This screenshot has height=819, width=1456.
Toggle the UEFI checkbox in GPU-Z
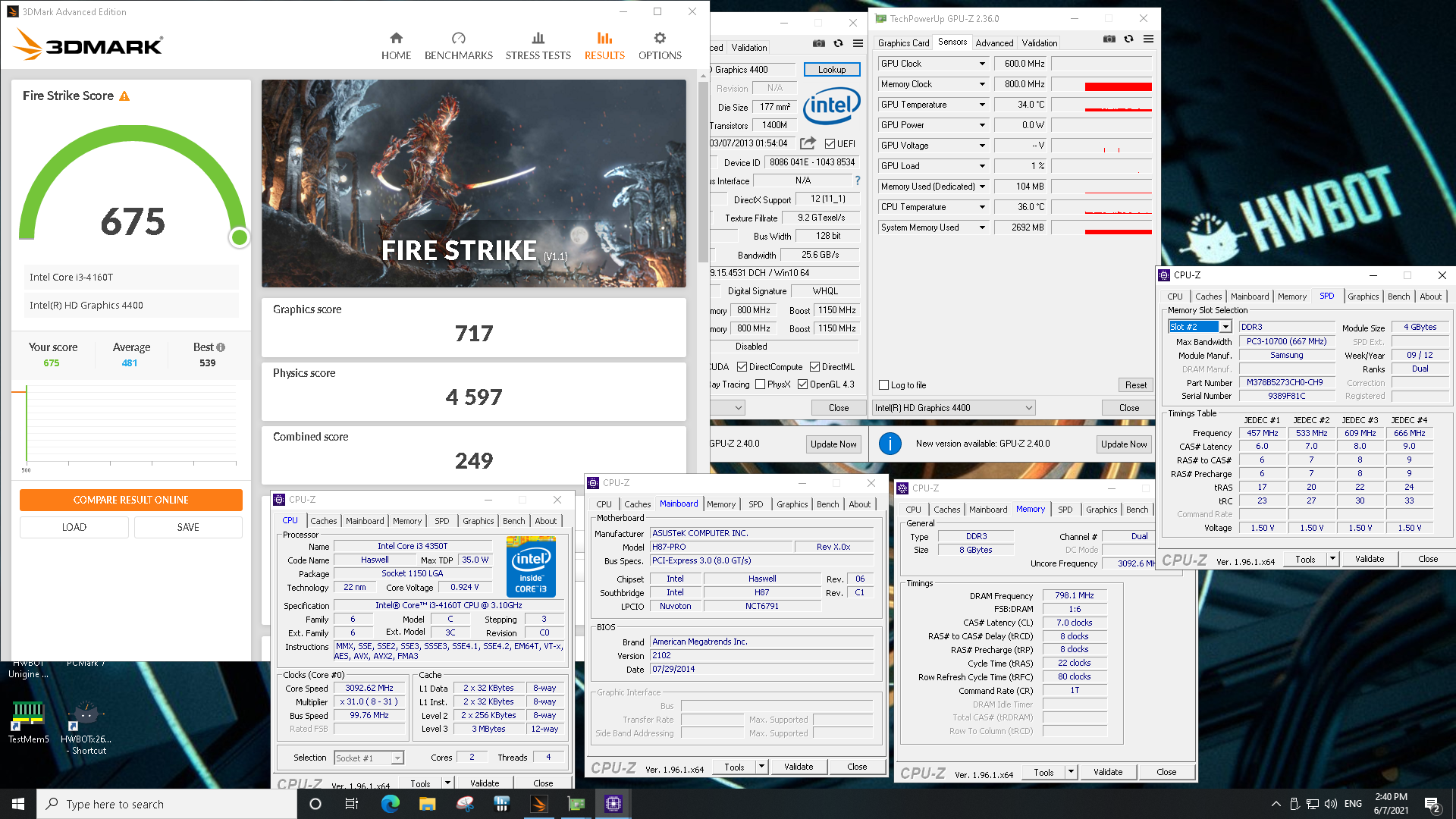tap(830, 144)
